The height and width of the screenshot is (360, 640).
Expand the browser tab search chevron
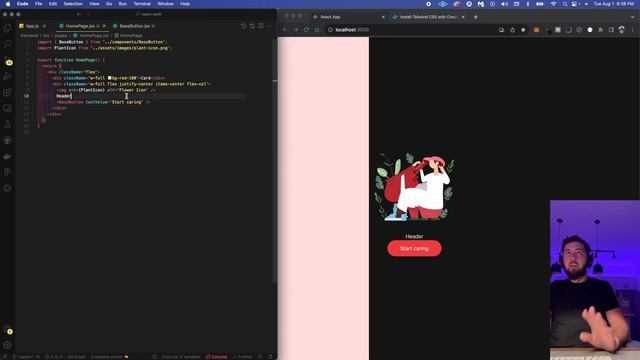[633, 17]
